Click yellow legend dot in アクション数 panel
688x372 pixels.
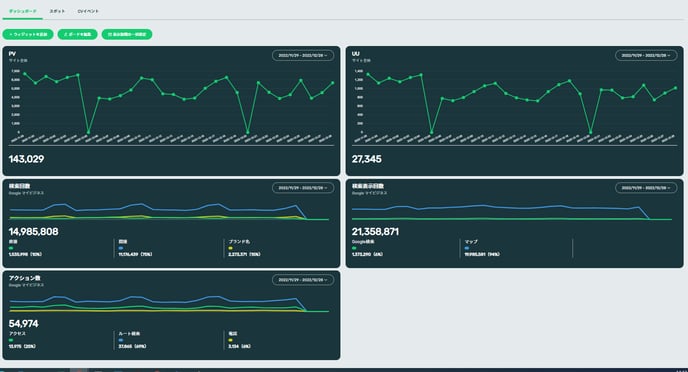pos(230,340)
